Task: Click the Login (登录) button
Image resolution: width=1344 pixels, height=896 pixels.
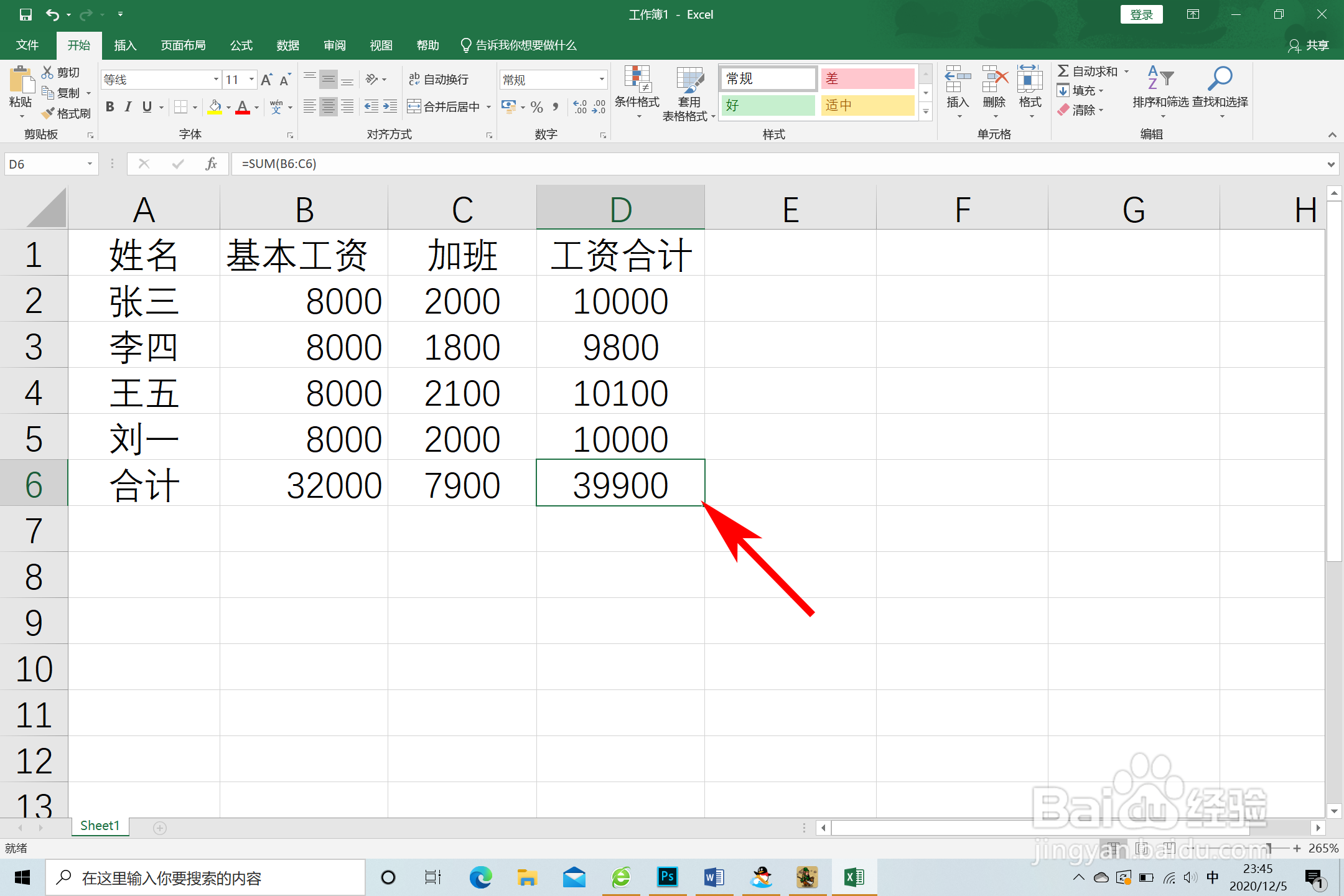Action: 1142,14
